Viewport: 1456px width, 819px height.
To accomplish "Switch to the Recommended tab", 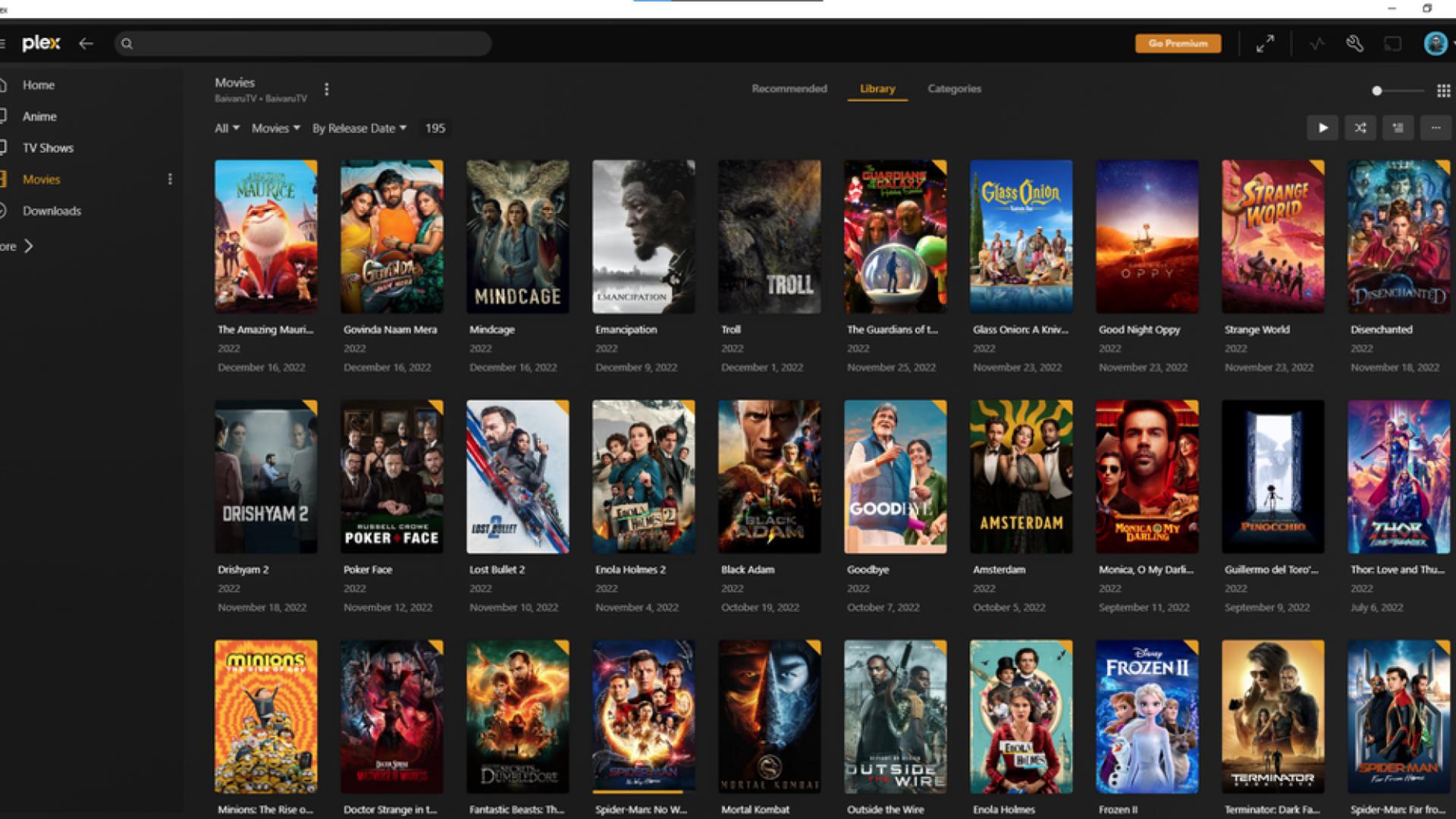I will (x=789, y=89).
